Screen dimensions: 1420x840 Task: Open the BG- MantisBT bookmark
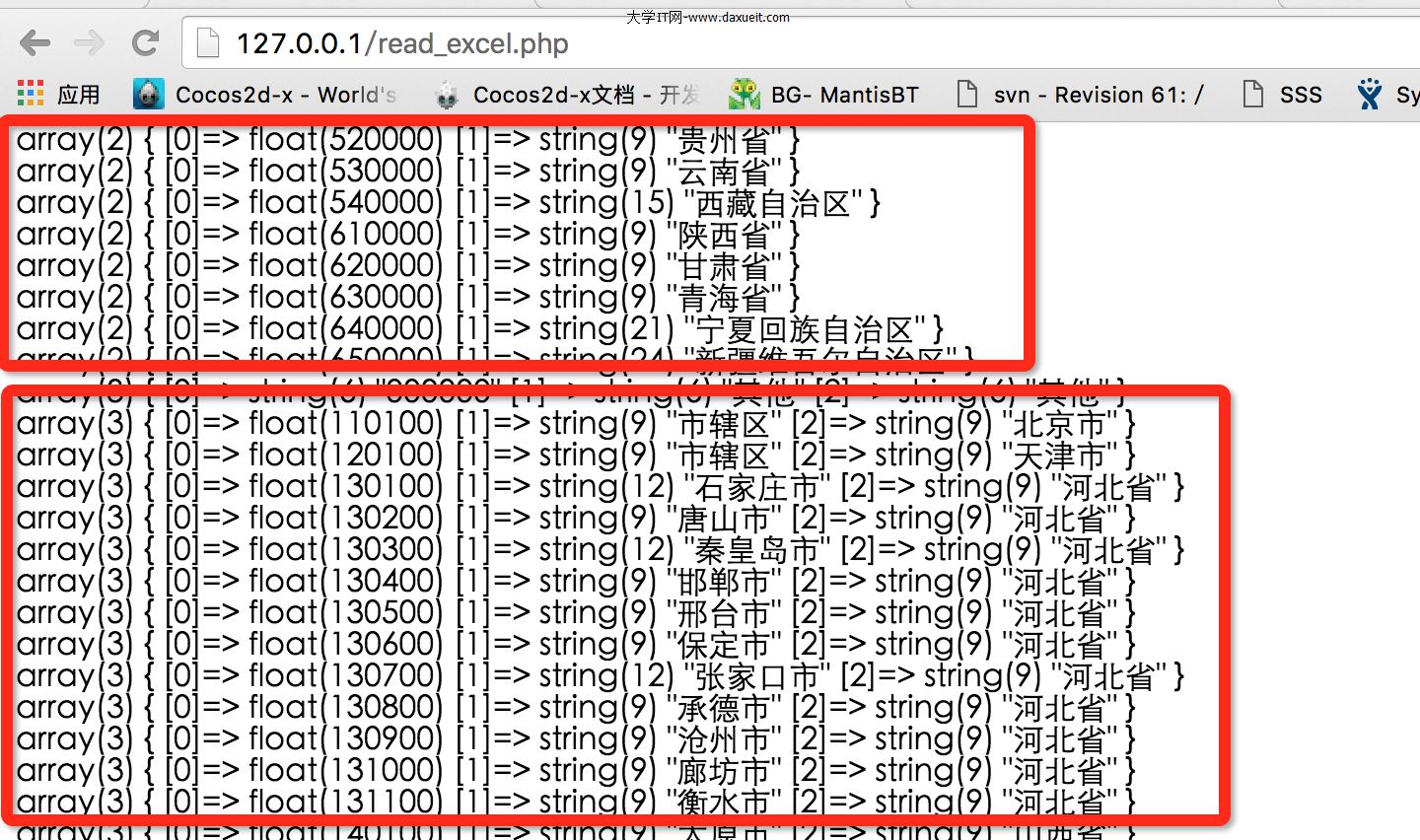823,95
